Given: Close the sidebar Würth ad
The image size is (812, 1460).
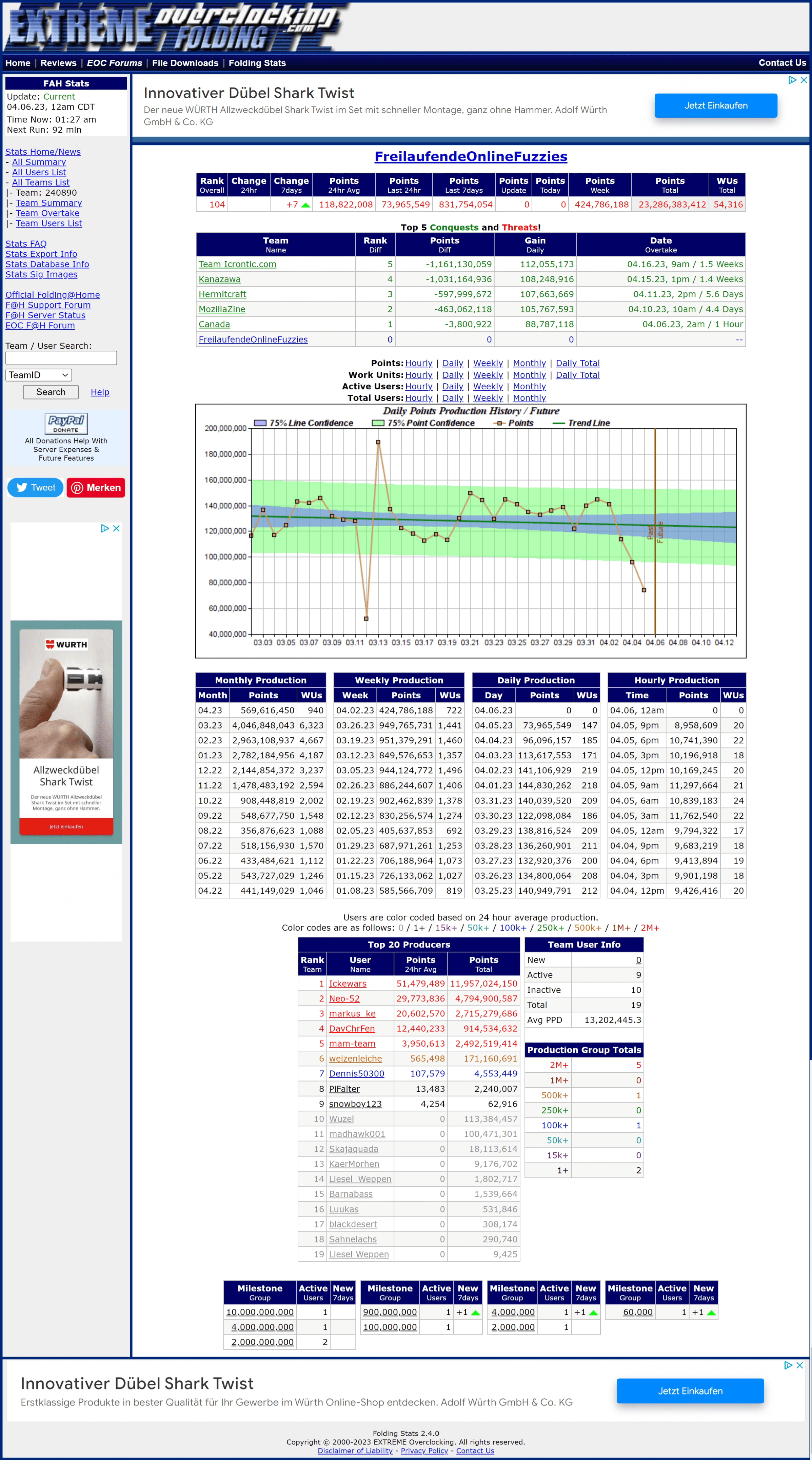Looking at the screenshot, I should 116,528.
